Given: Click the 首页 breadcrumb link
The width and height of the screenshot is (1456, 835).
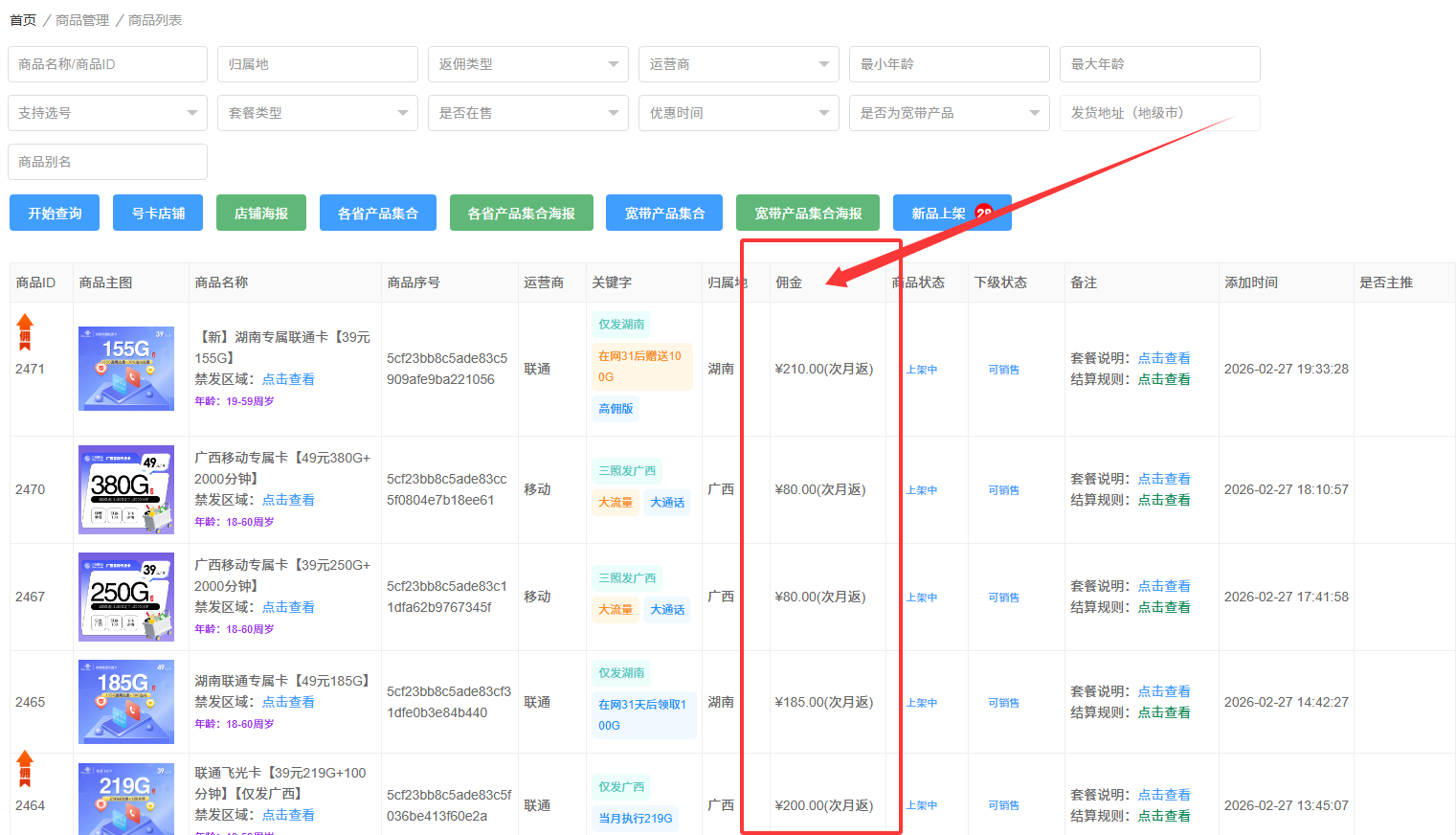Looking at the screenshot, I should pyautogui.click(x=22, y=19).
